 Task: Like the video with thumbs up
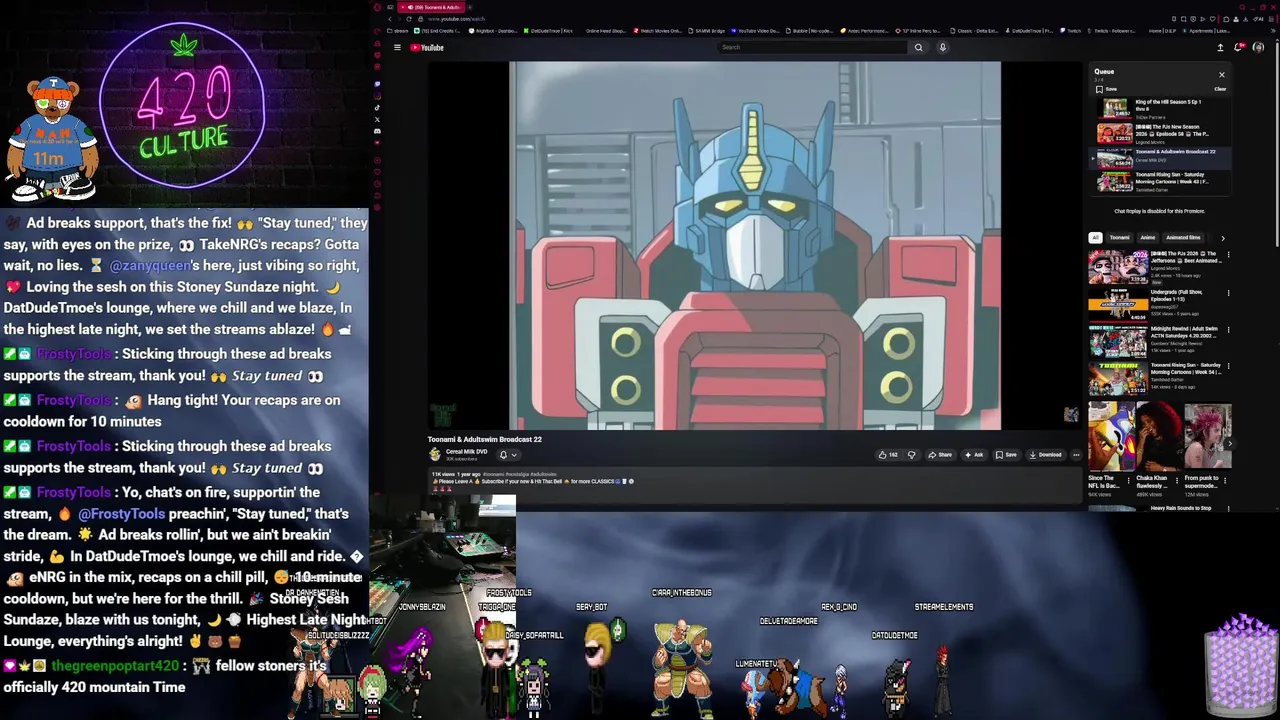[888, 455]
